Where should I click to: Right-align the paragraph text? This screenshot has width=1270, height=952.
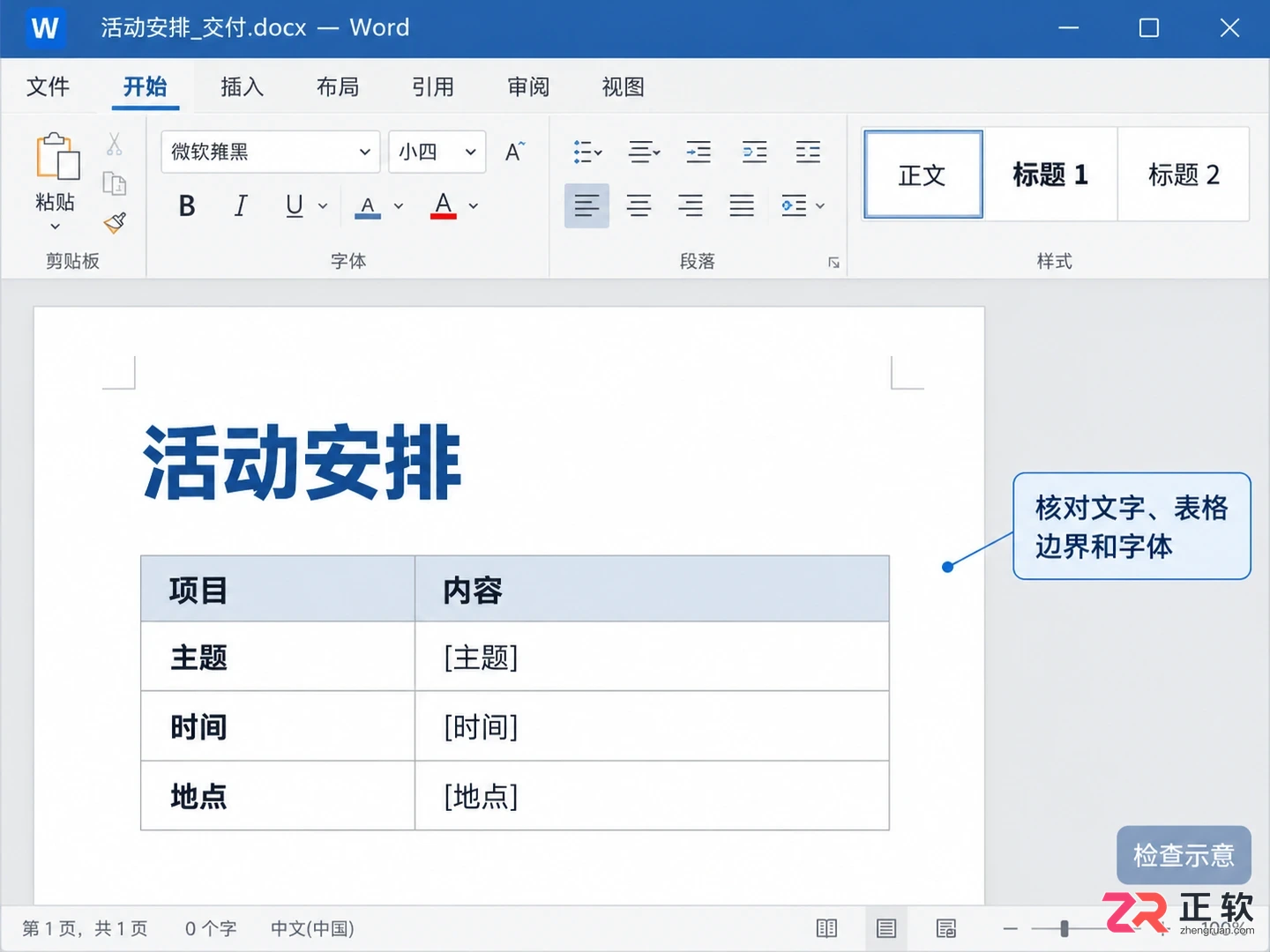[x=691, y=205]
